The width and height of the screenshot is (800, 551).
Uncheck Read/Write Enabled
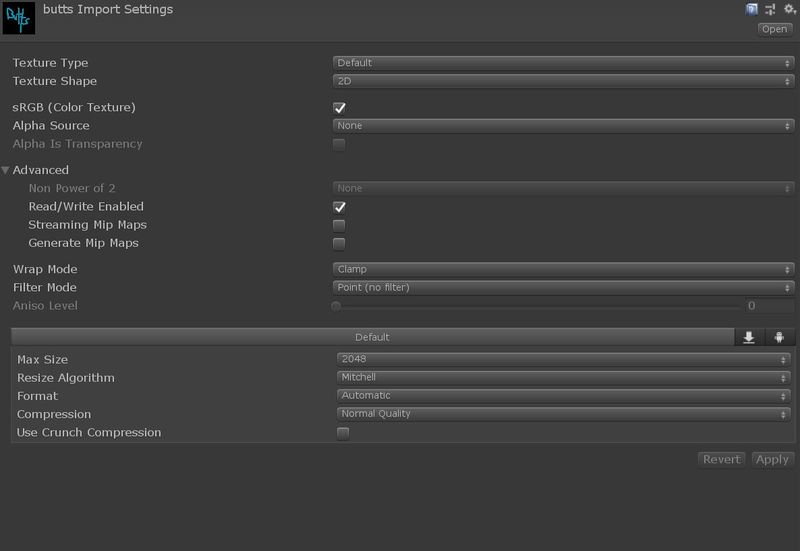340,206
